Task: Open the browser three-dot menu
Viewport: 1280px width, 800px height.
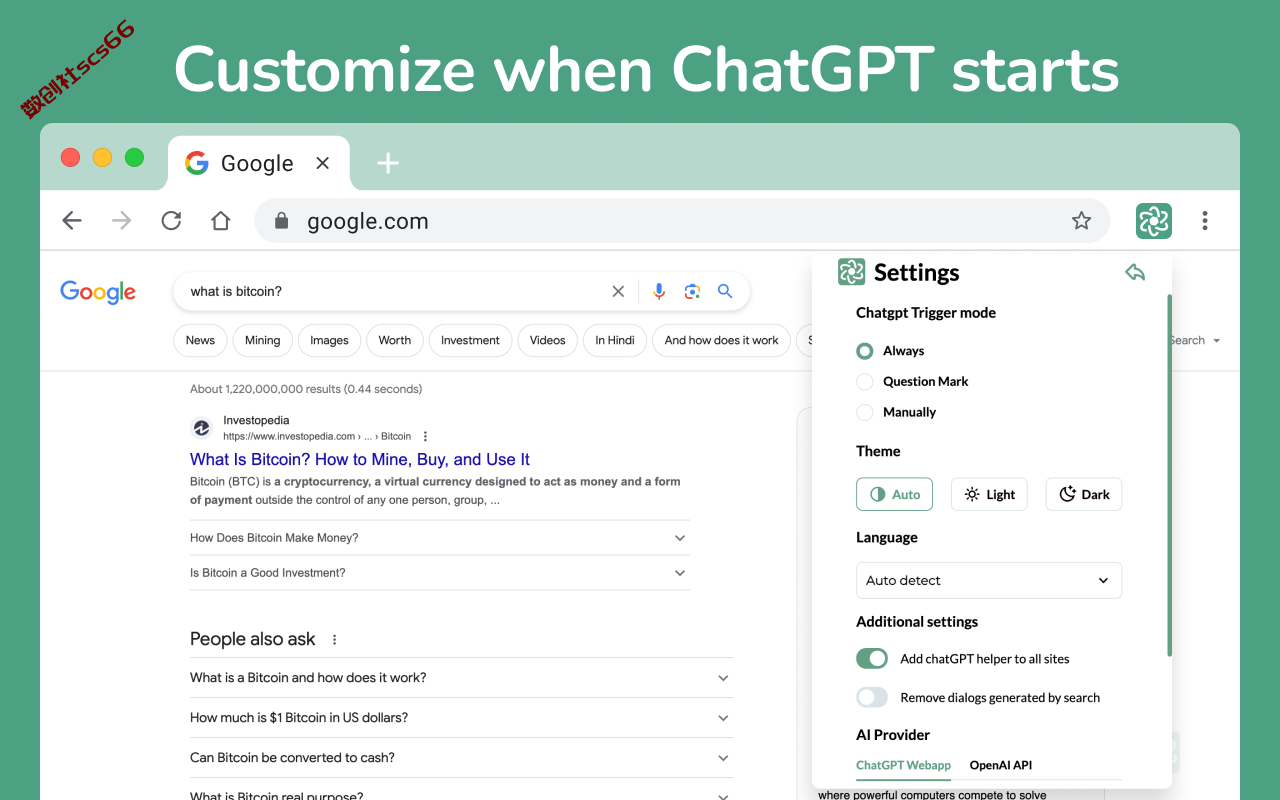Action: tap(1205, 221)
